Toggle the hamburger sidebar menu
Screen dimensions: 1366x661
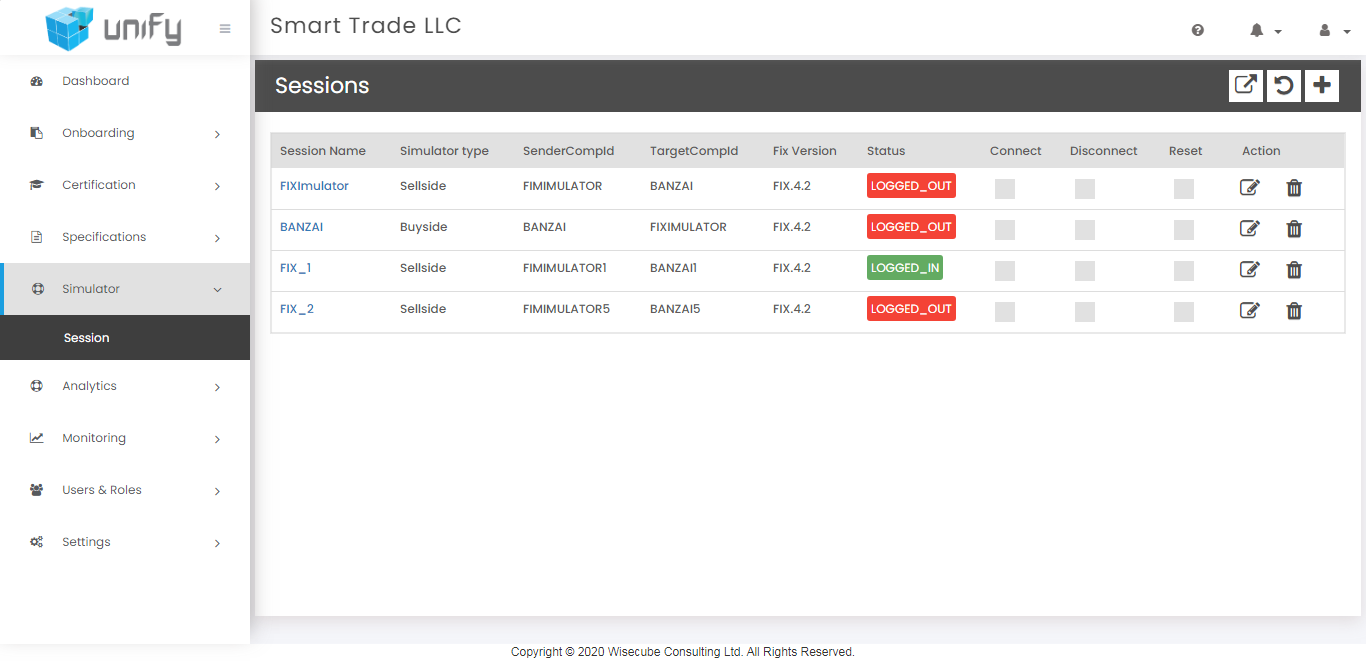click(x=225, y=29)
